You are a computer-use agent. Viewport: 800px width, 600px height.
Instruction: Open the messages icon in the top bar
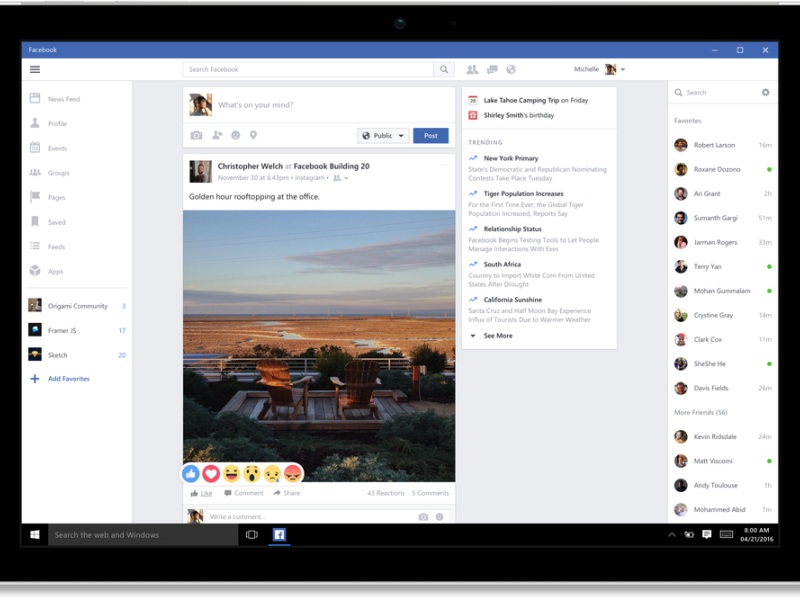(x=492, y=69)
